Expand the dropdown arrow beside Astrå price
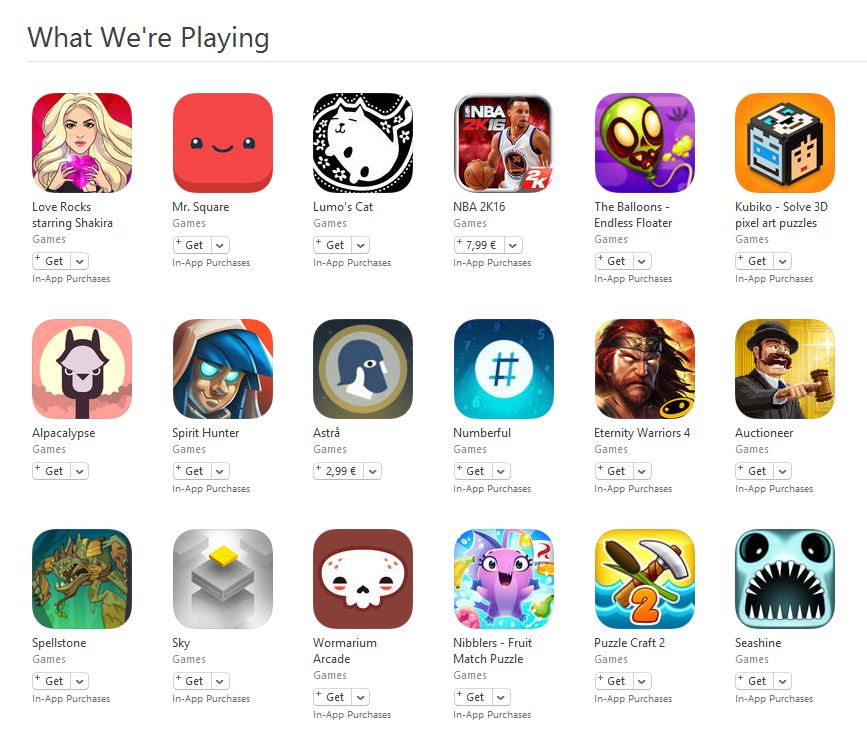The height and width of the screenshot is (749, 867). click(x=373, y=471)
